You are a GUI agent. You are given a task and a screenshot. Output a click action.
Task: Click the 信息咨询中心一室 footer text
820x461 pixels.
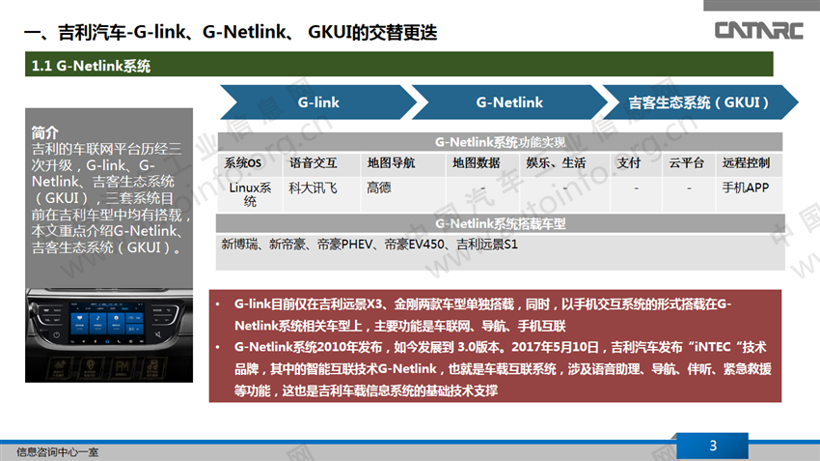(x=58, y=452)
